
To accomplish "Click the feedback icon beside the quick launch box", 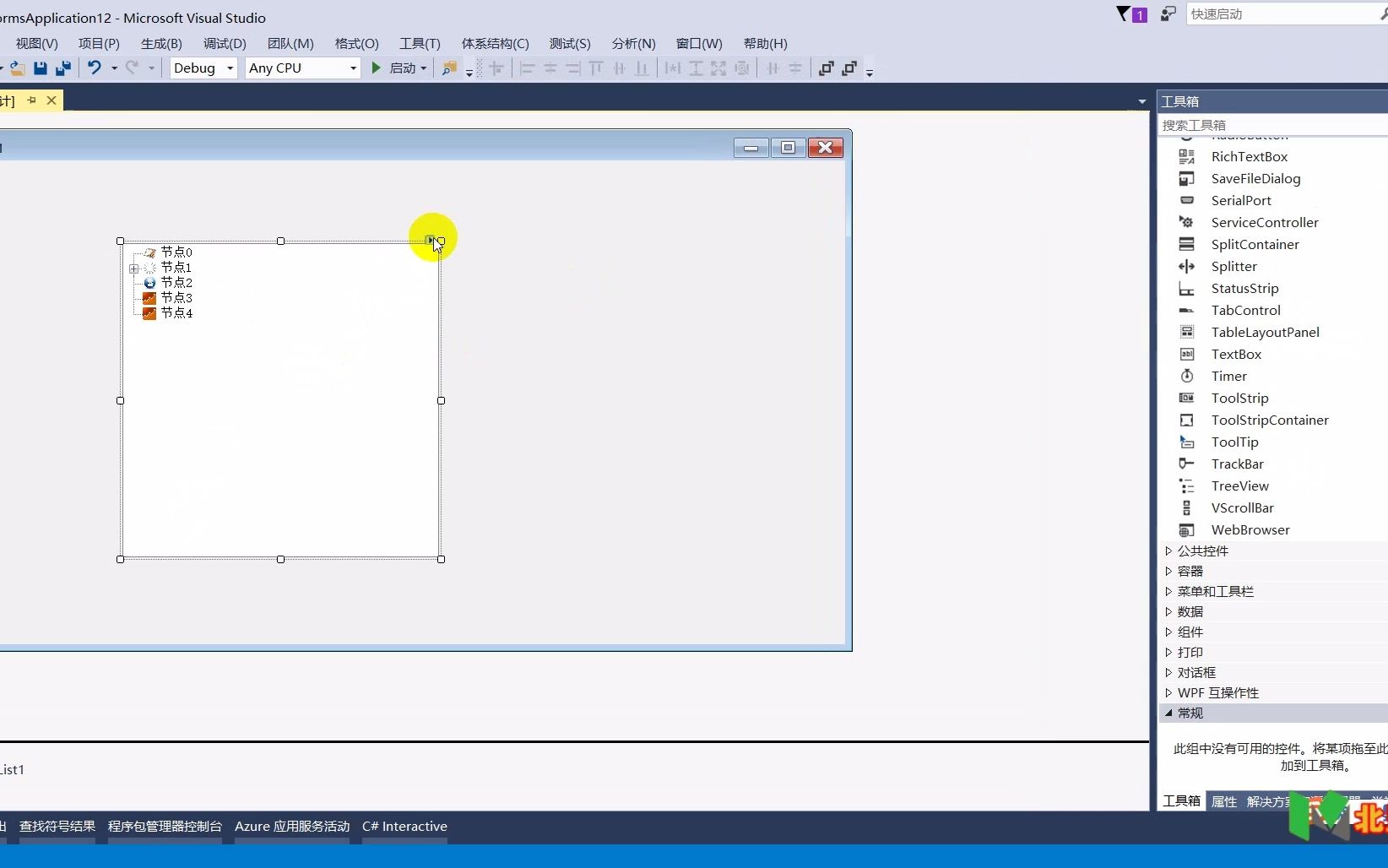I will click(x=1168, y=14).
